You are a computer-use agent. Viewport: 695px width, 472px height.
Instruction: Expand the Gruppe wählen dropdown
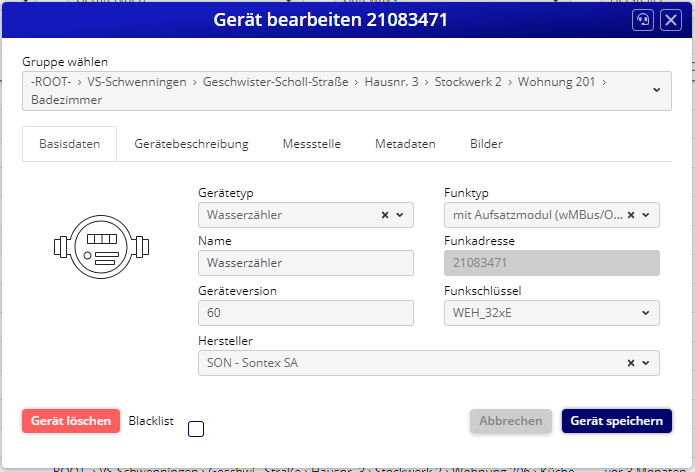[656, 90]
